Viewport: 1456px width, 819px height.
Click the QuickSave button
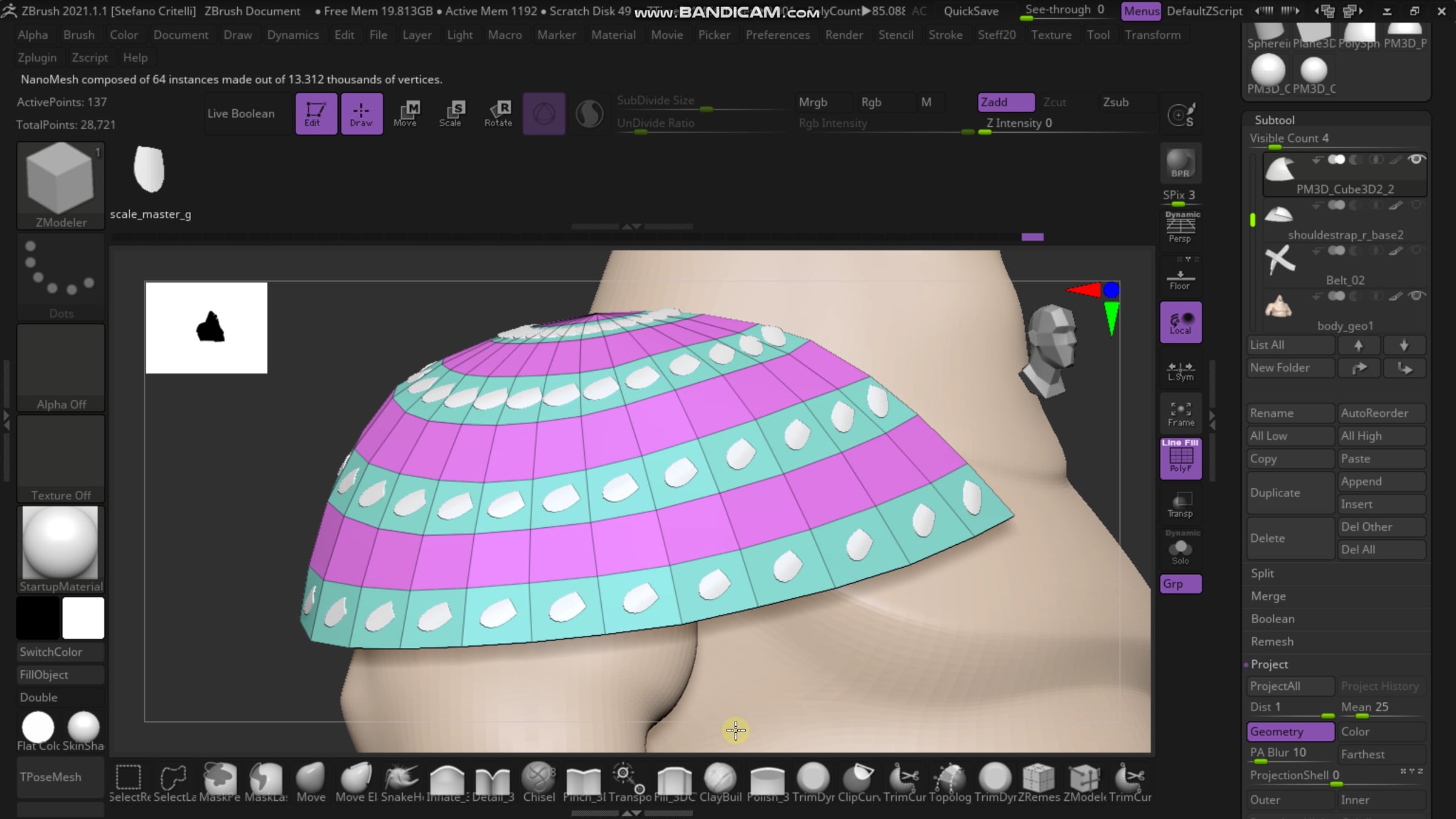[971, 11]
